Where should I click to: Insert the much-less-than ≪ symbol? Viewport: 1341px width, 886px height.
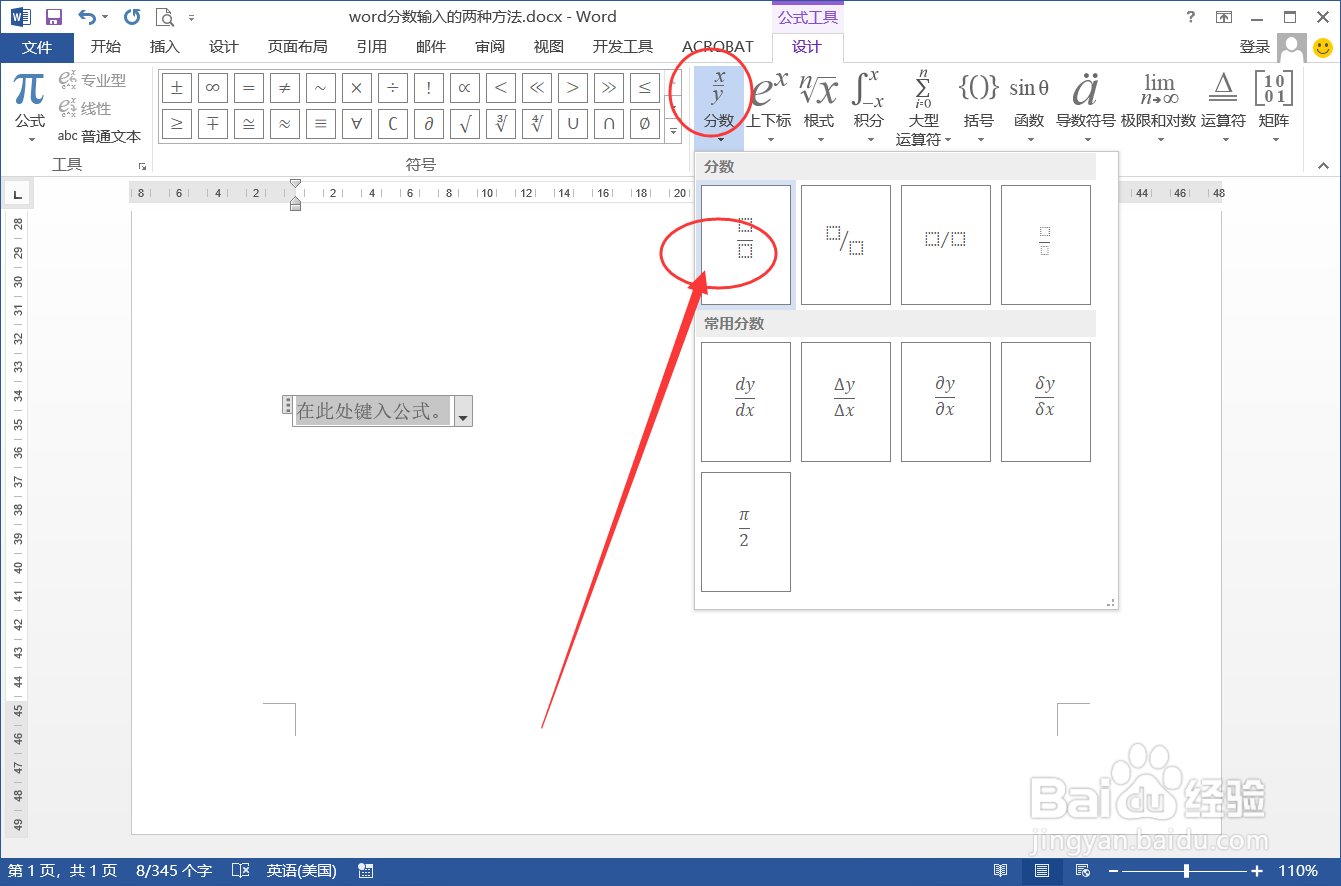(537, 88)
